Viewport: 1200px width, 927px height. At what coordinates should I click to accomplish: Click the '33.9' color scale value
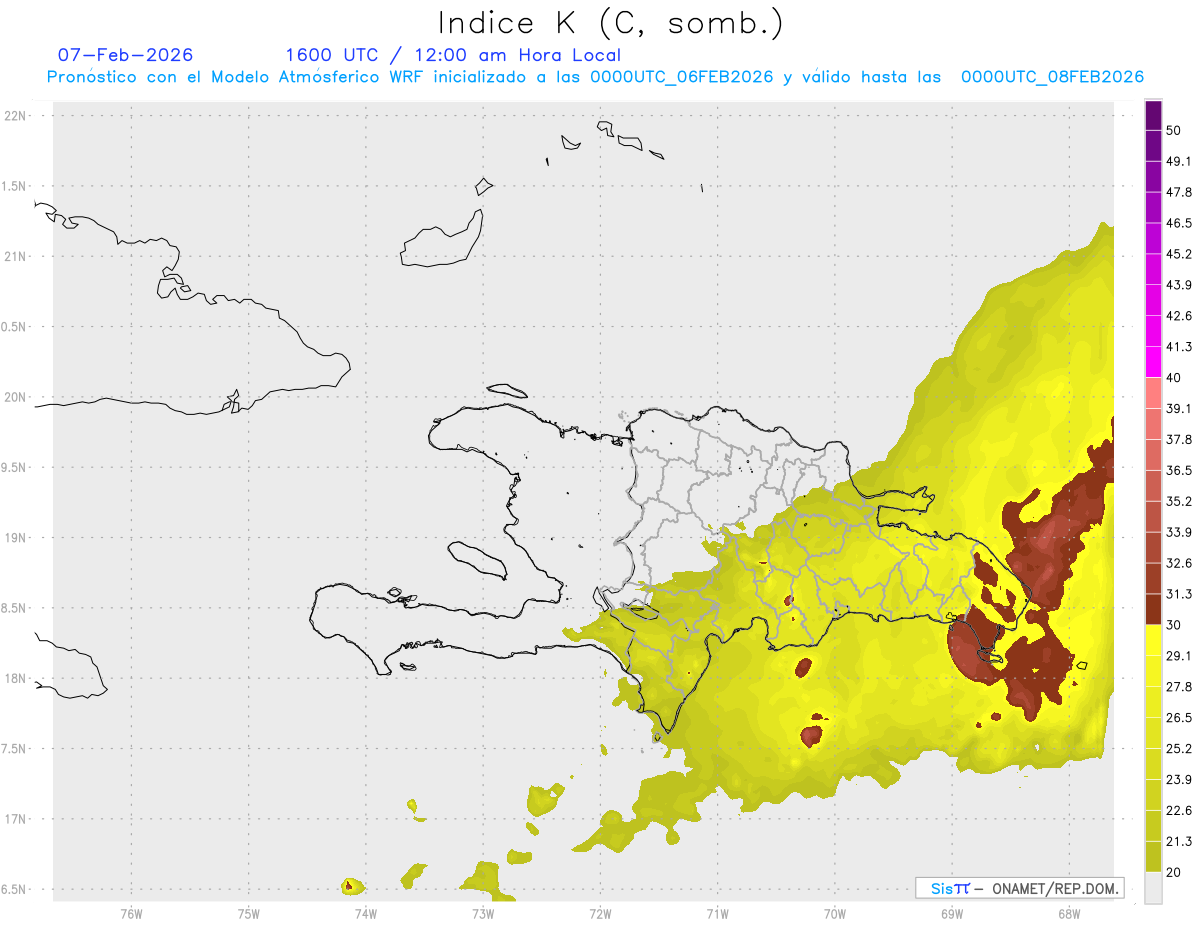[x=1179, y=531]
